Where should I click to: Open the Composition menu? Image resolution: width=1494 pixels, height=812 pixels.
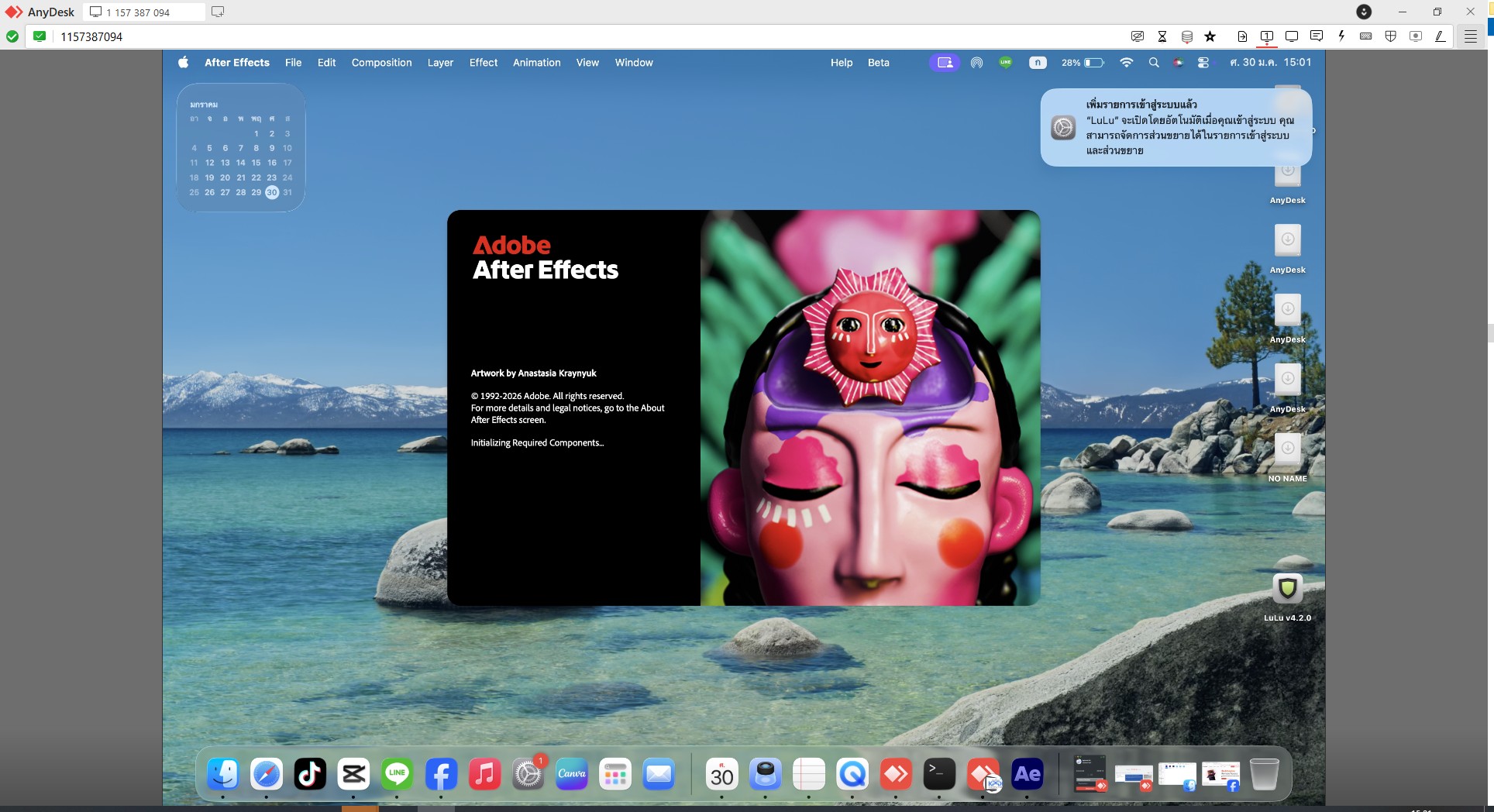click(381, 63)
